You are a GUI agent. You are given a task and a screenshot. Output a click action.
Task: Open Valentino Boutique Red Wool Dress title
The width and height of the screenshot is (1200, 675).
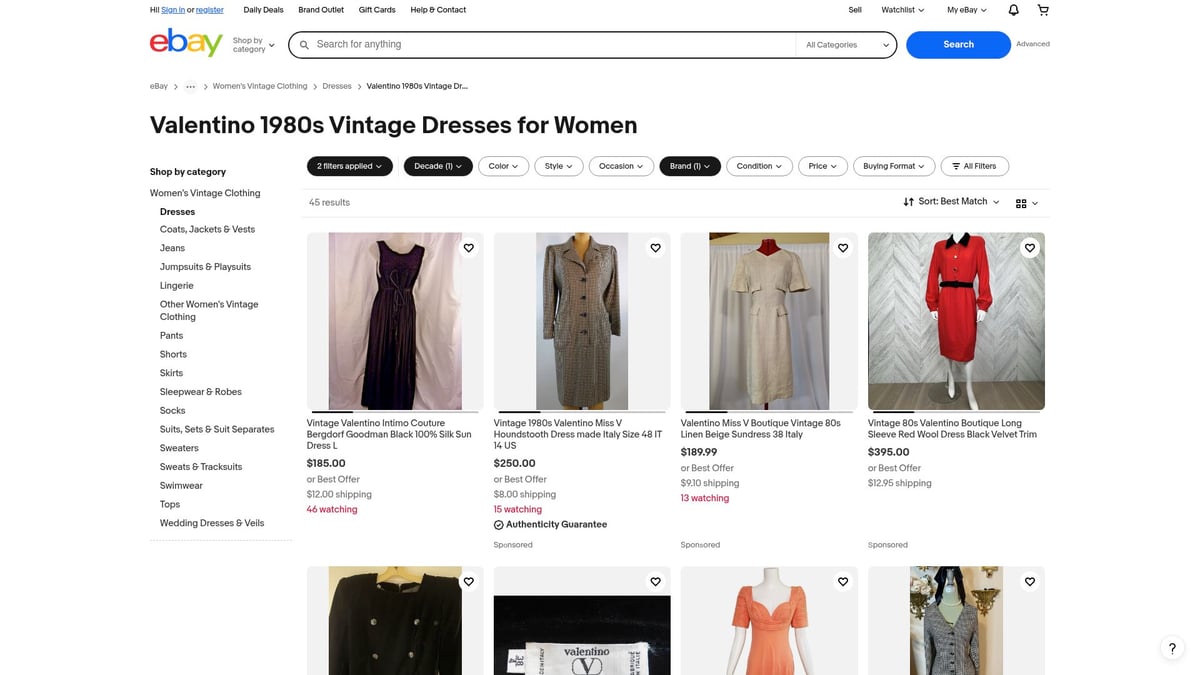click(x=953, y=429)
